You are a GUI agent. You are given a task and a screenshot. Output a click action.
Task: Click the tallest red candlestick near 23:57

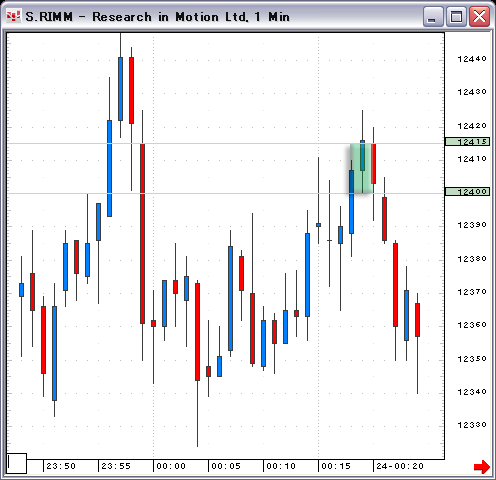pos(142,233)
